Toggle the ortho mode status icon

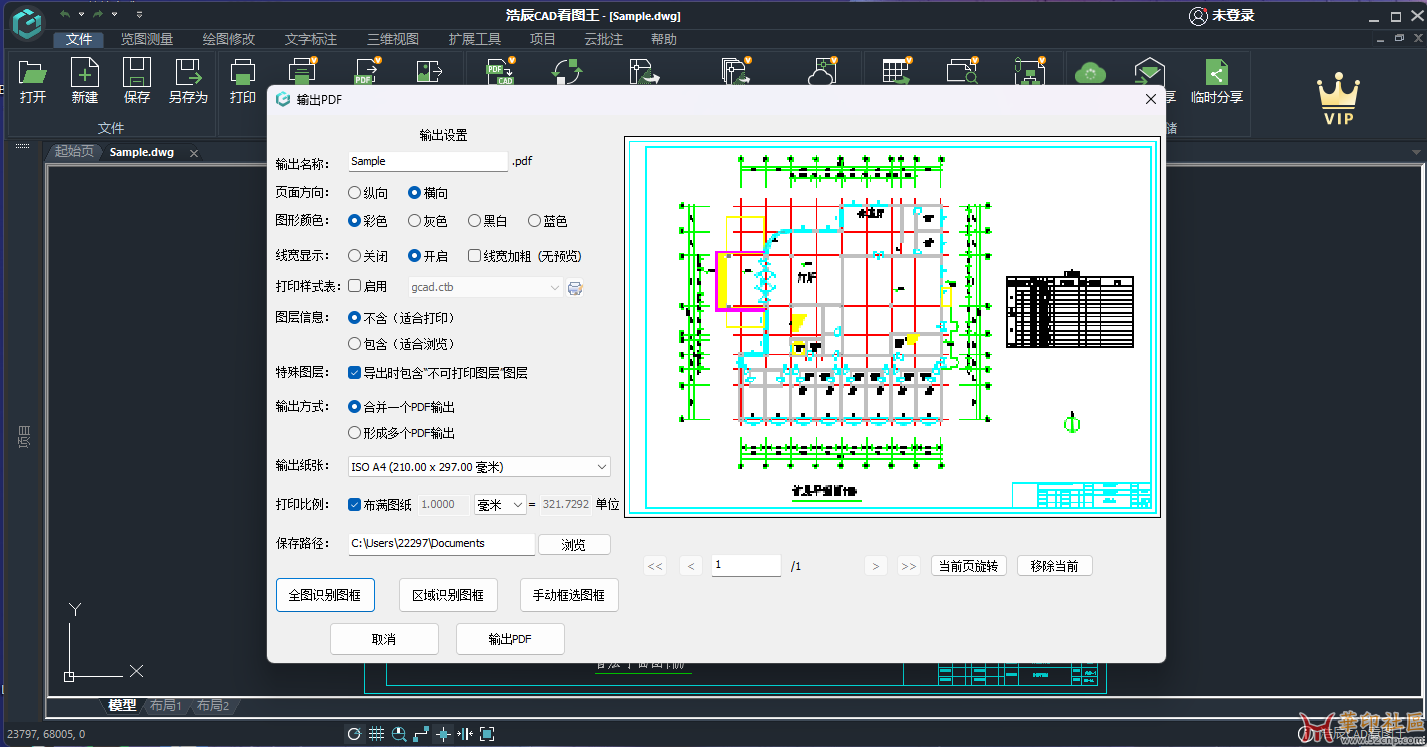pyautogui.click(x=421, y=734)
